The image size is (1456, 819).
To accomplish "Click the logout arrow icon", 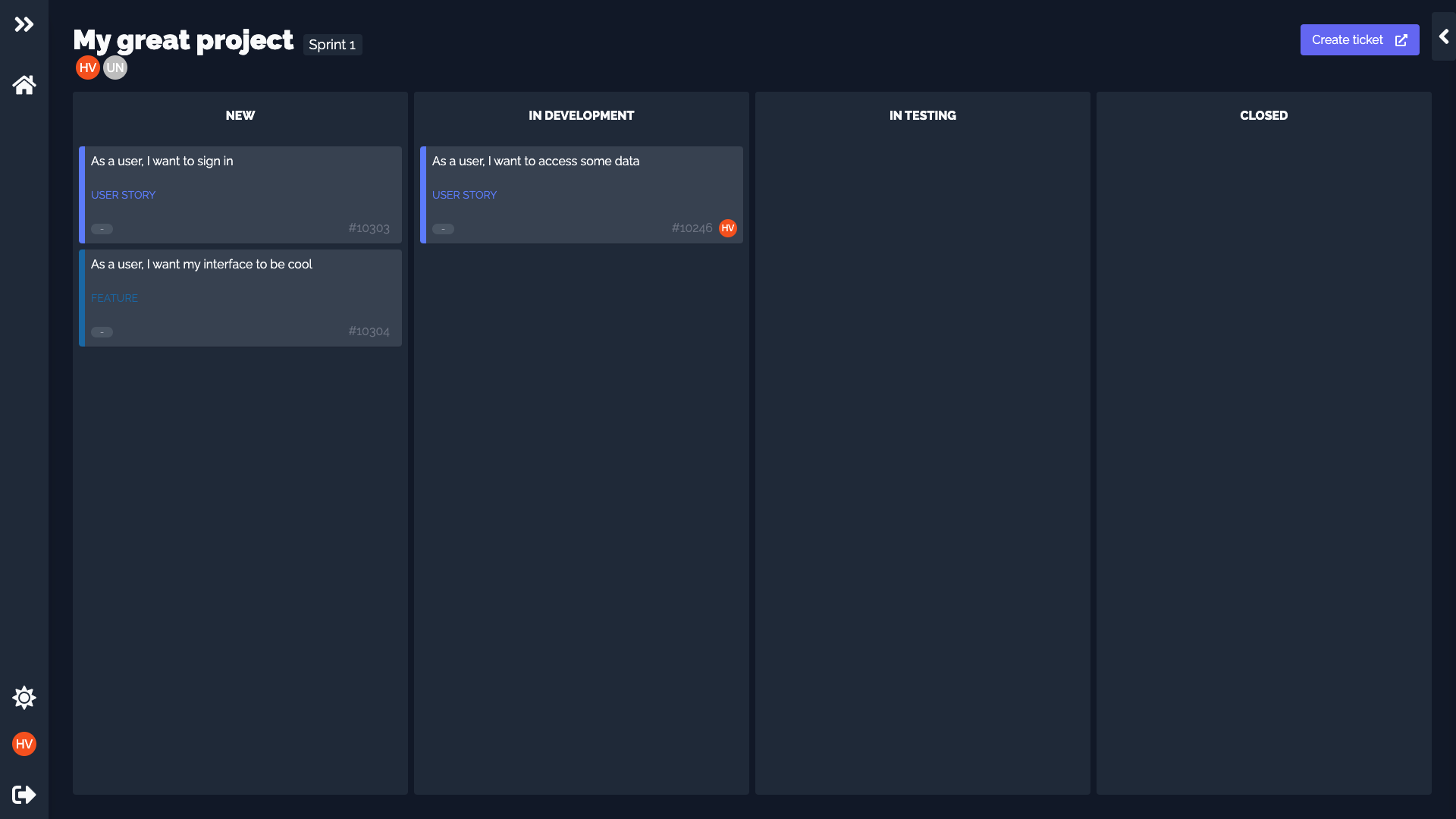I will pos(24,794).
